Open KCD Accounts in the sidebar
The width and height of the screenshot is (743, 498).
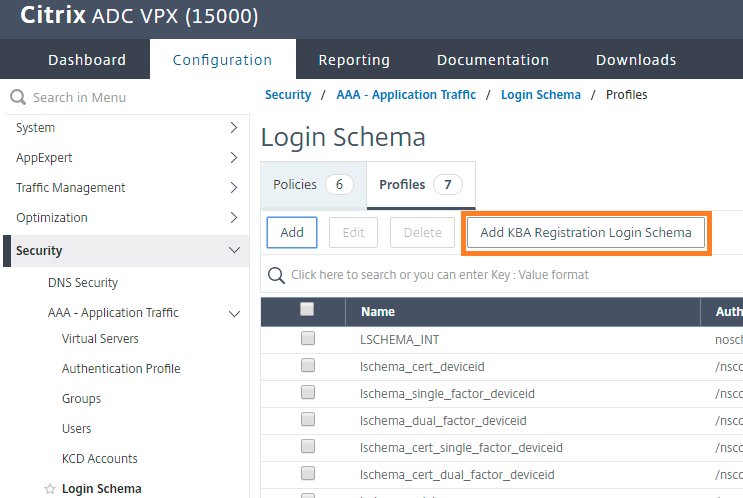100,459
